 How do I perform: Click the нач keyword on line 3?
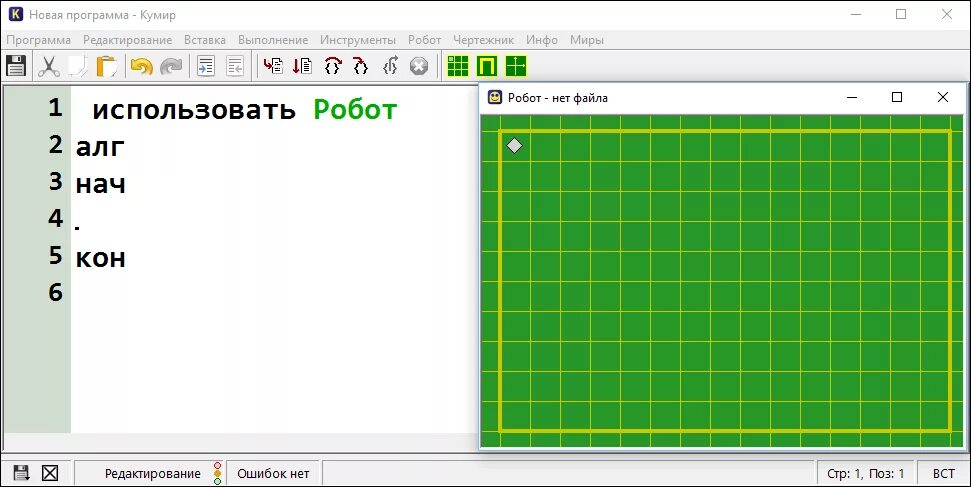pos(100,184)
